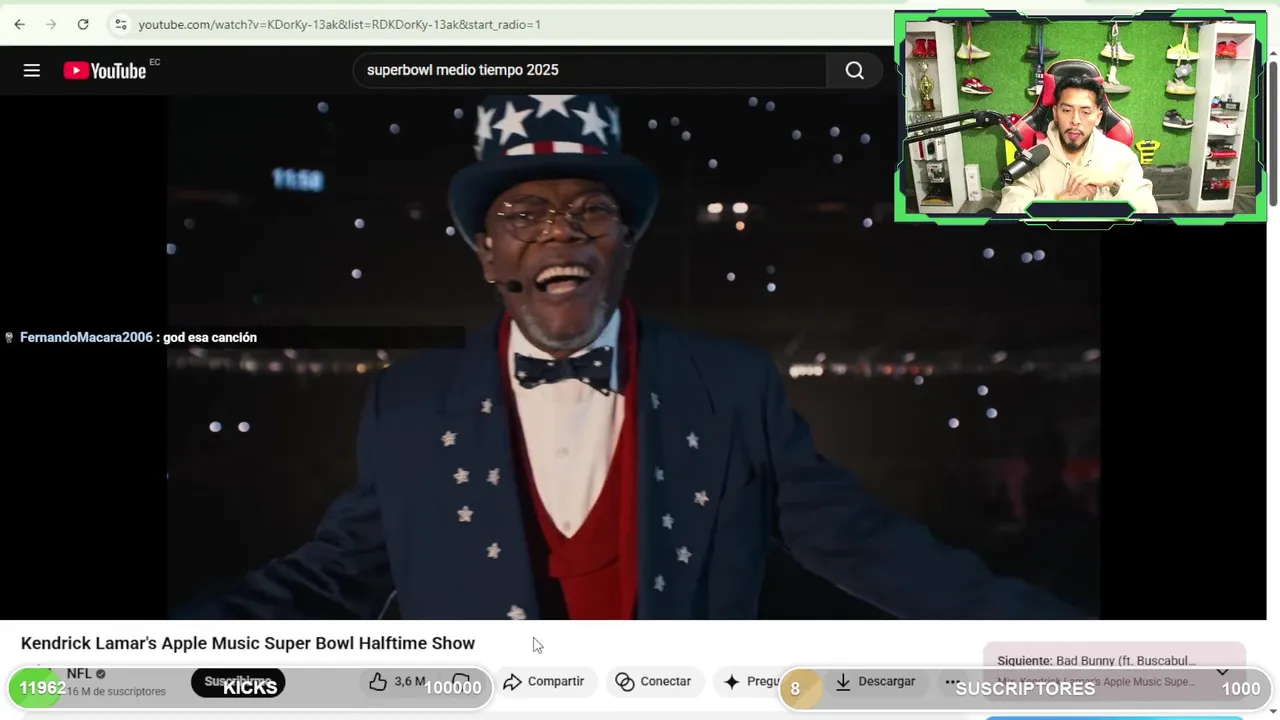Click the video title text 'Kendrick Lamar's Apple Music Super Bowl Halftime Show'
1280x720 pixels.
click(248, 643)
